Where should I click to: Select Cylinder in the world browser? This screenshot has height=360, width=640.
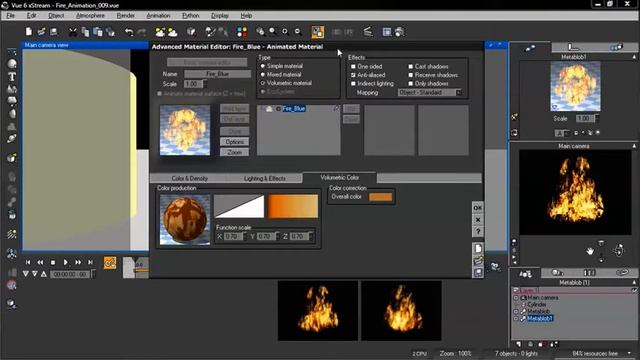pyautogui.click(x=536, y=304)
